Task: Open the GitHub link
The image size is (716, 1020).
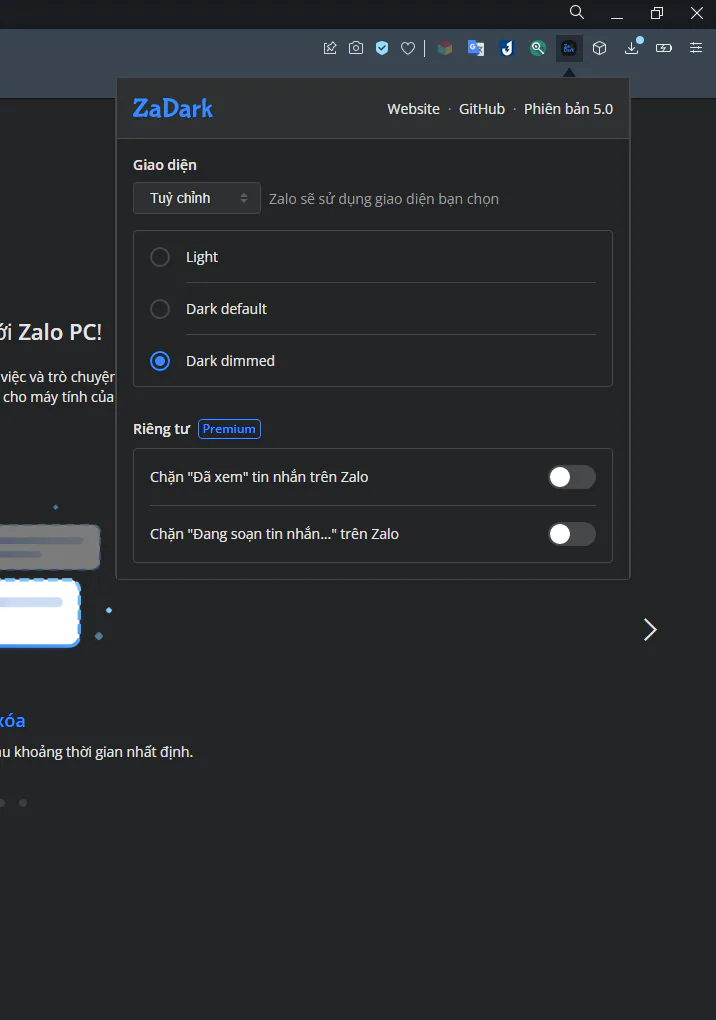Action: [482, 109]
